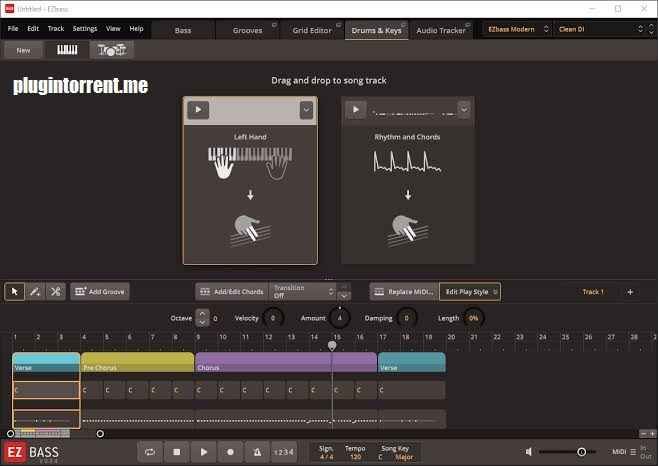658x466 pixels.
Task: Open Left Hand card dropdown menu
Action: (306, 110)
